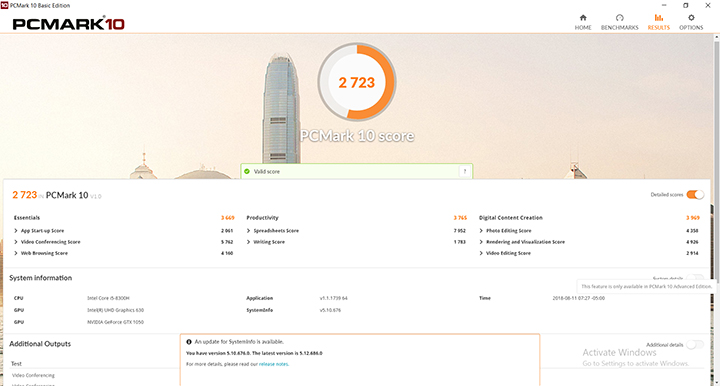Click the SystemInfo version v5.10.676
This screenshot has height=386, width=720.
330,310
